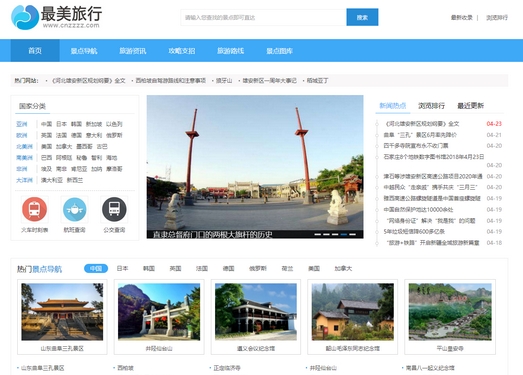Screen dimensions: 523x375
Task: Switch to the 浏览排行 news tab
Action: [x=432, y=106]
